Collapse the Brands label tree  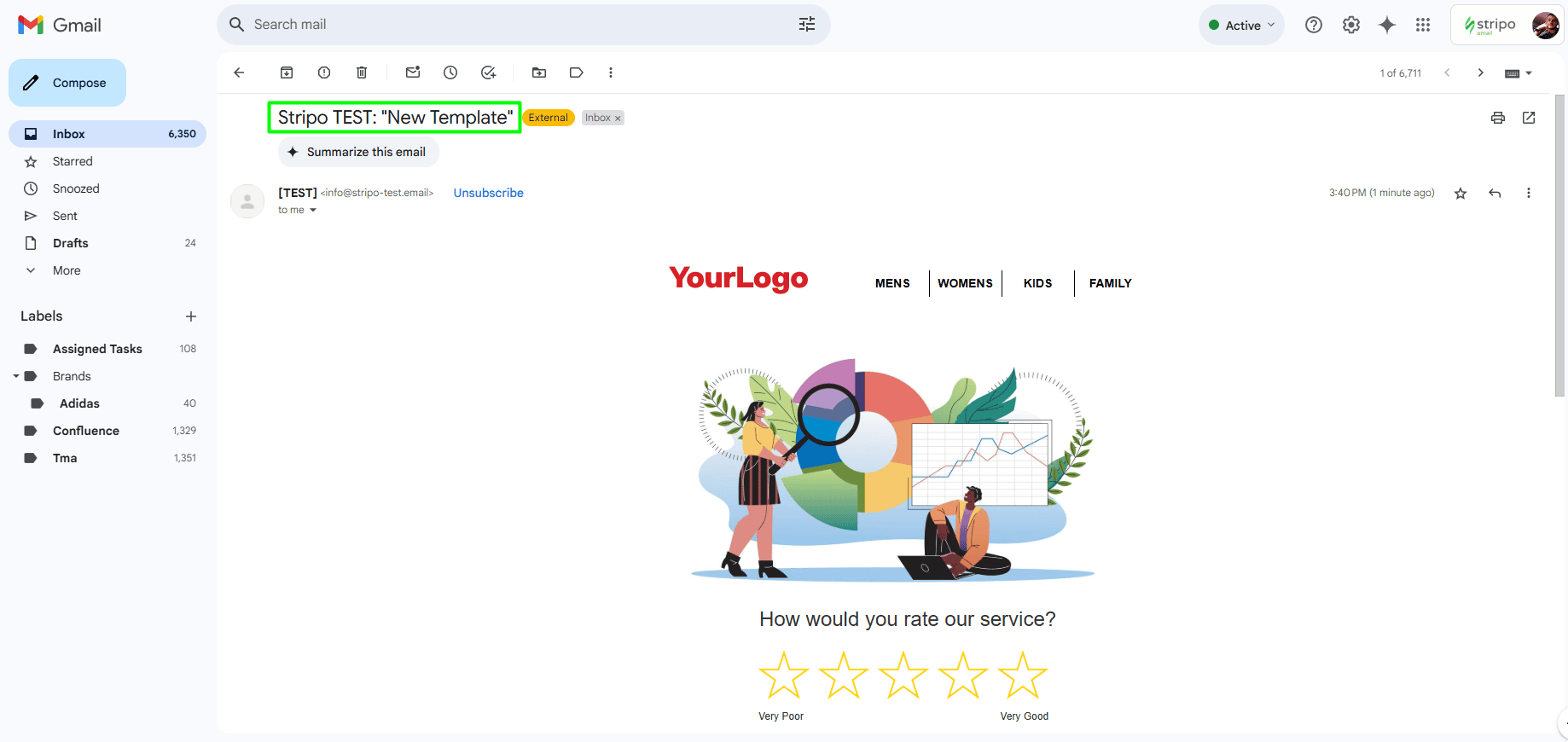coord(15,376)
